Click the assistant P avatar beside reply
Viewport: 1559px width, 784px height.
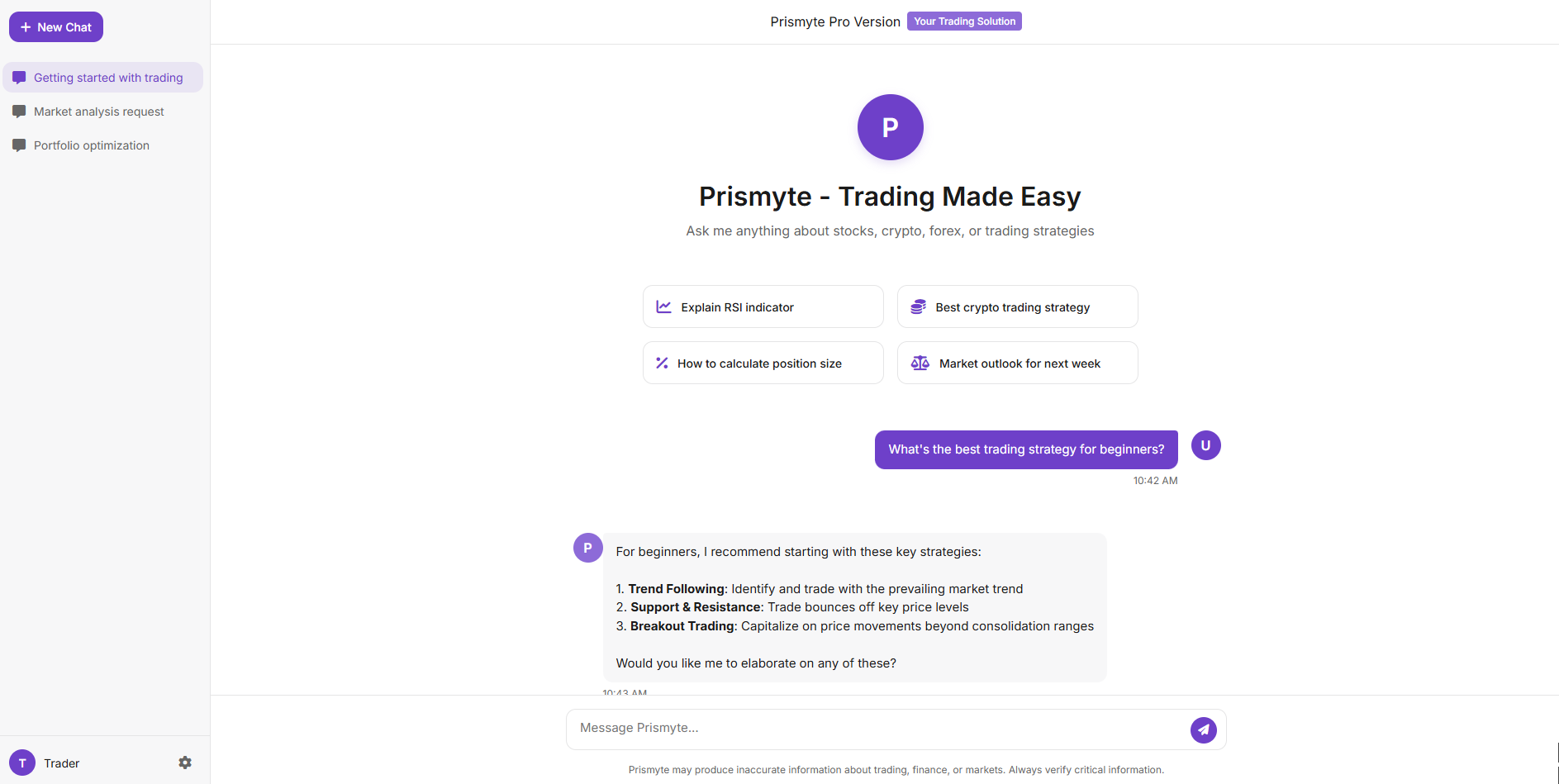pyautogui.click(x=587, y=548)
